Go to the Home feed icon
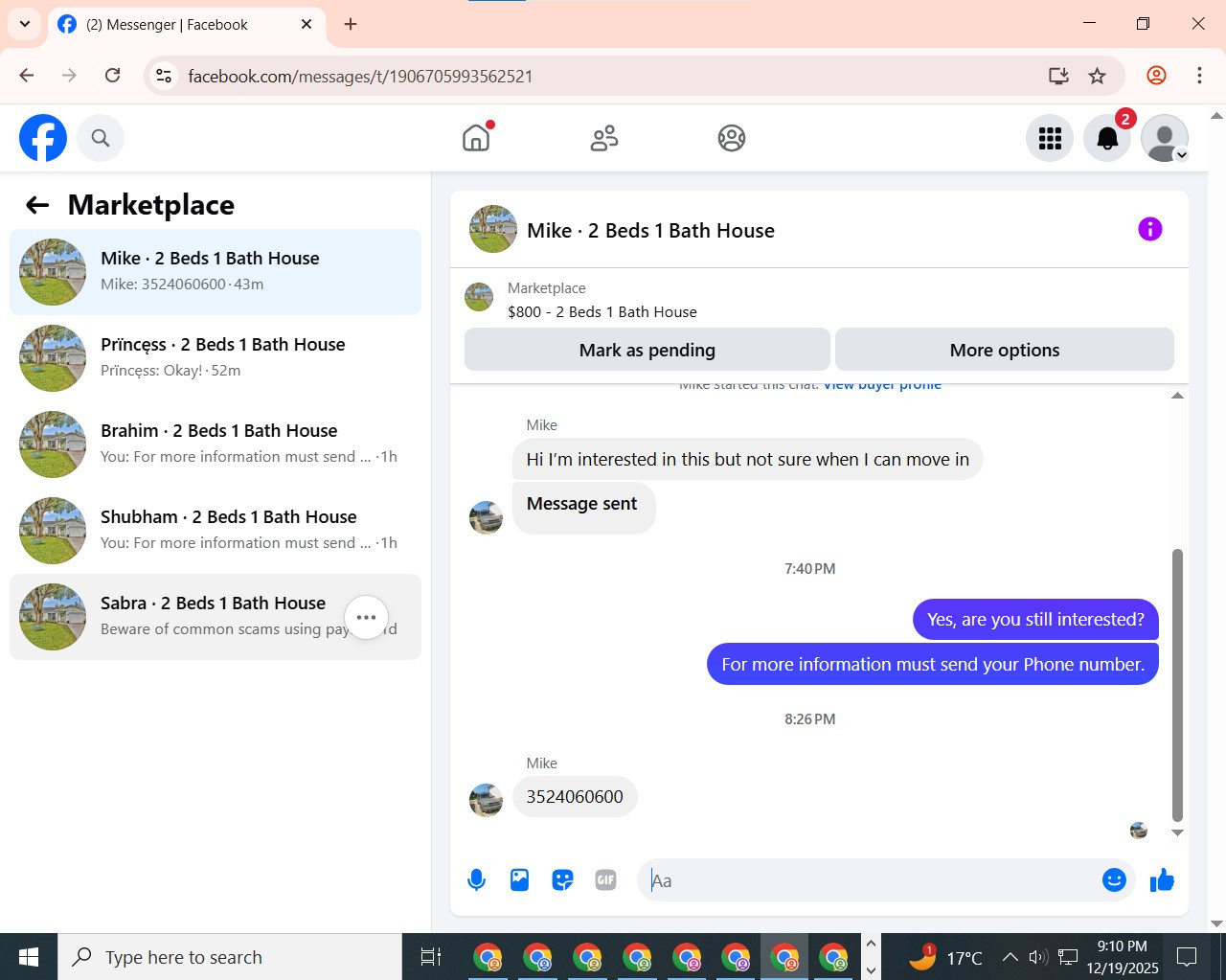The height and width of the screenshot is (980, 1226). click(476, 138)
